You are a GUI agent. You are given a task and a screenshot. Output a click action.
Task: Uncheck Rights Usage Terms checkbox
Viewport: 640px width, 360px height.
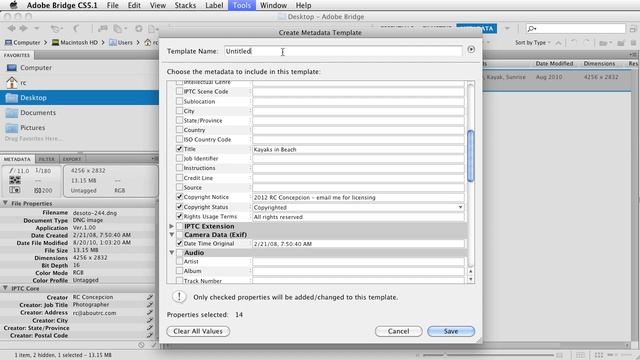point(179,216)
